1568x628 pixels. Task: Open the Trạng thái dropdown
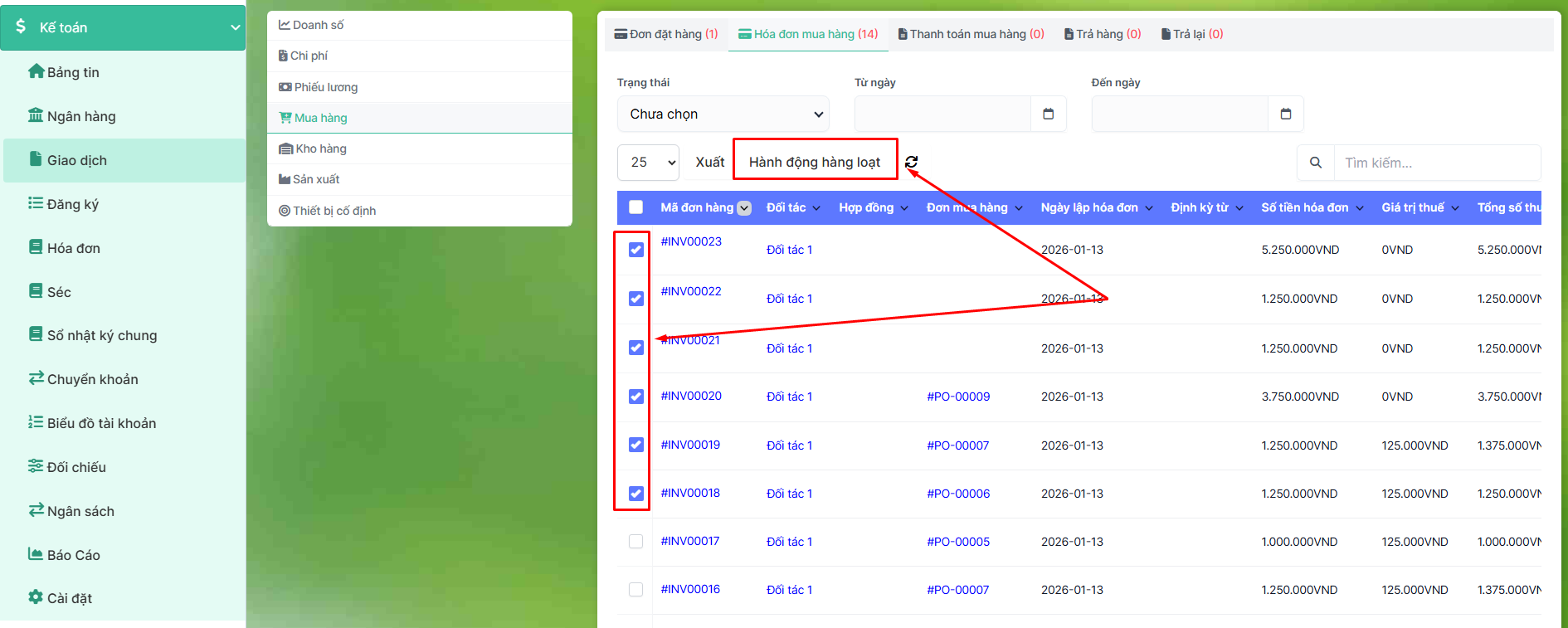coord(723,114)
